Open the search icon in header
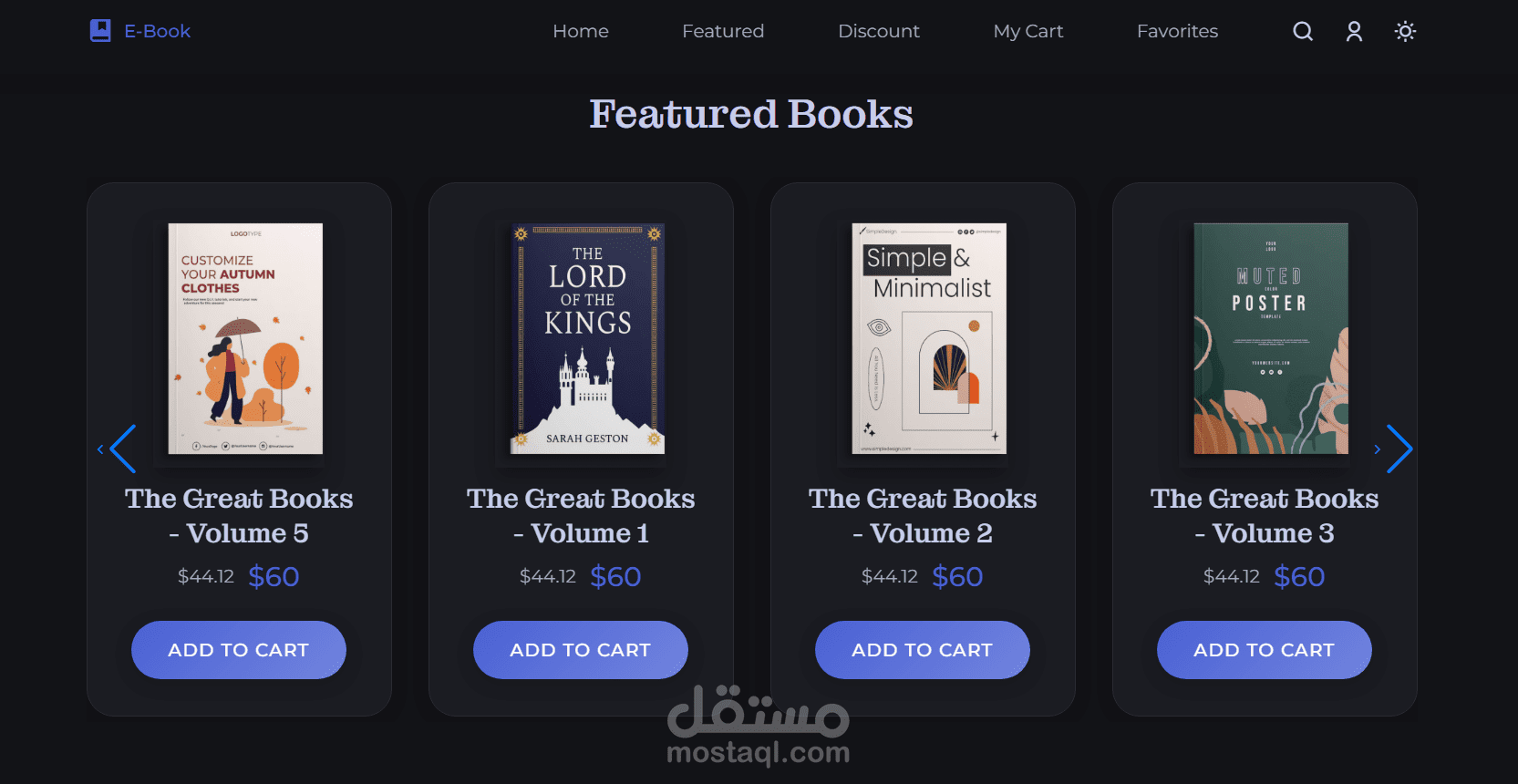Viewport: 1518px width, 784px height. point(1303,32)
